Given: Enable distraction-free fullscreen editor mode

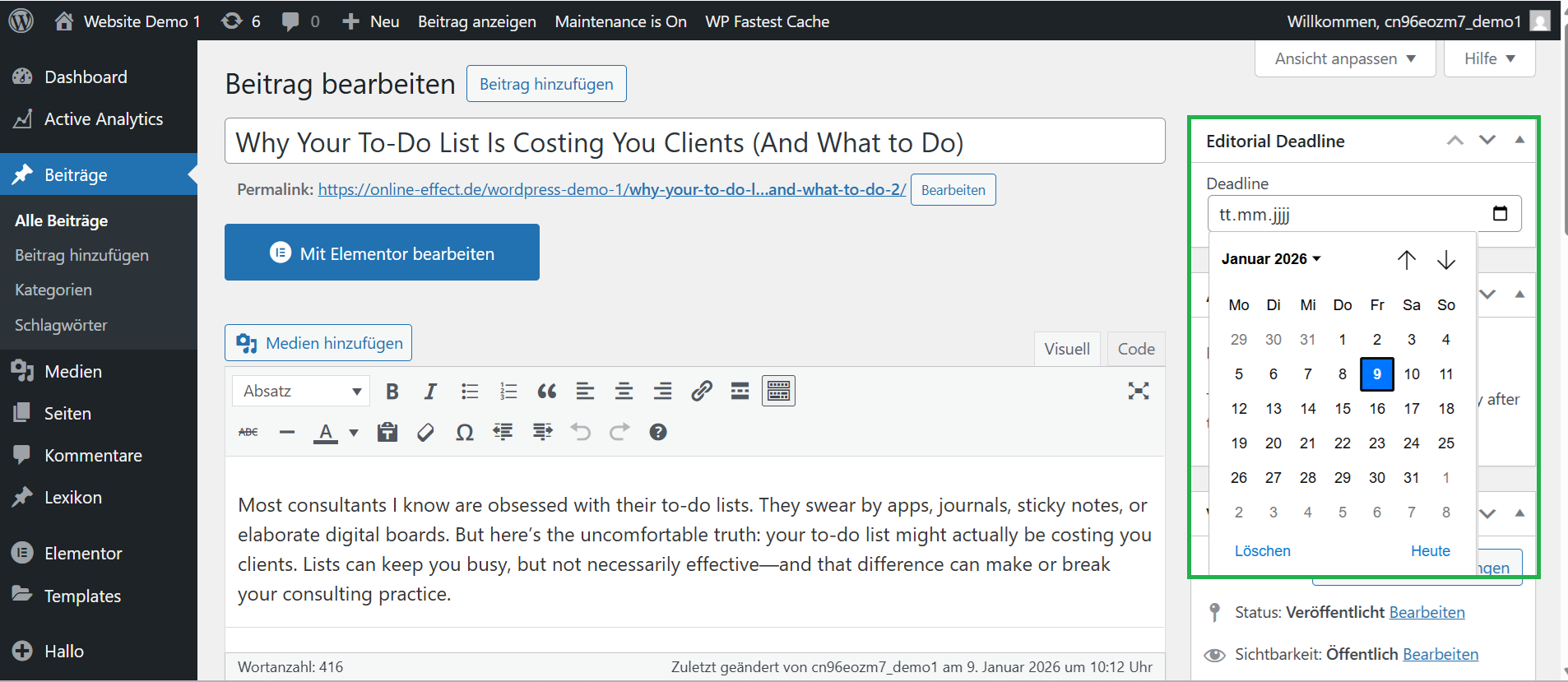Looking at the screenshot, I should point(1138,392).
